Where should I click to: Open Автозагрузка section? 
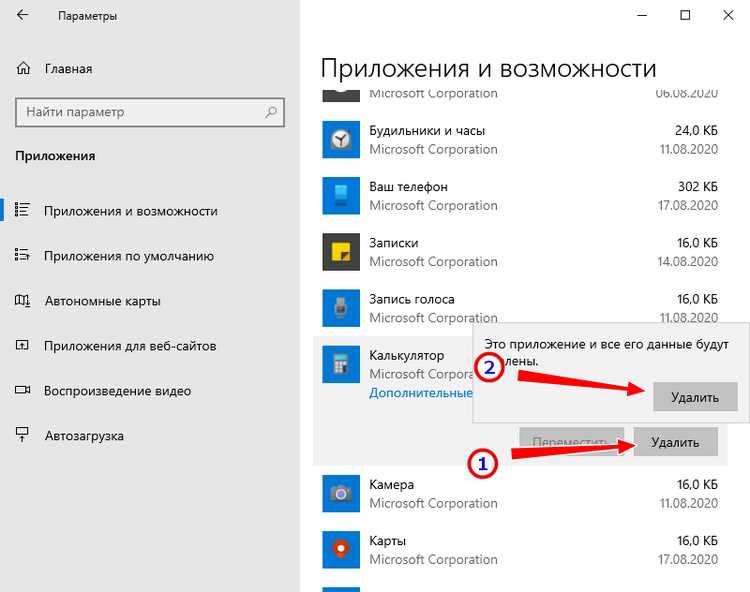84,436
